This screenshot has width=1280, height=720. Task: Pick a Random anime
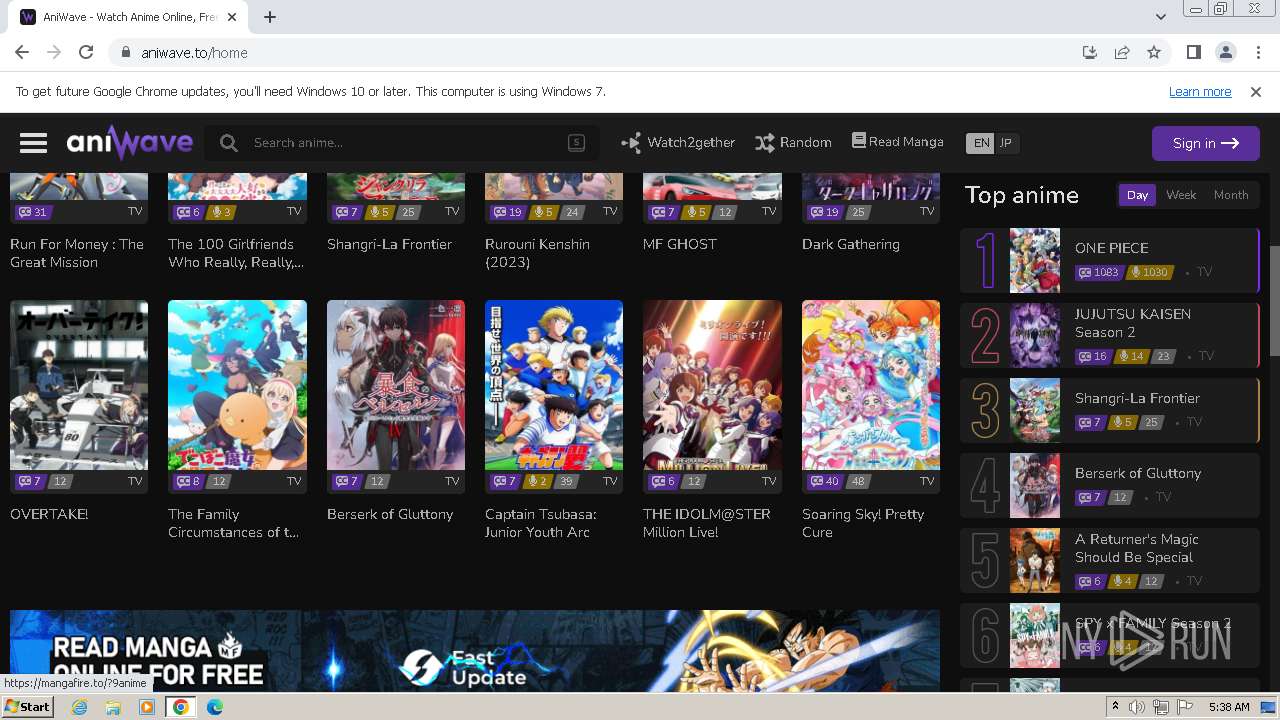(x=793, y=143)
